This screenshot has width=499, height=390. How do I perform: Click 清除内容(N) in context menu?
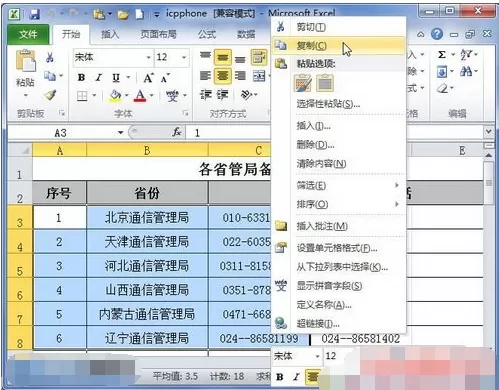point(339,163)
